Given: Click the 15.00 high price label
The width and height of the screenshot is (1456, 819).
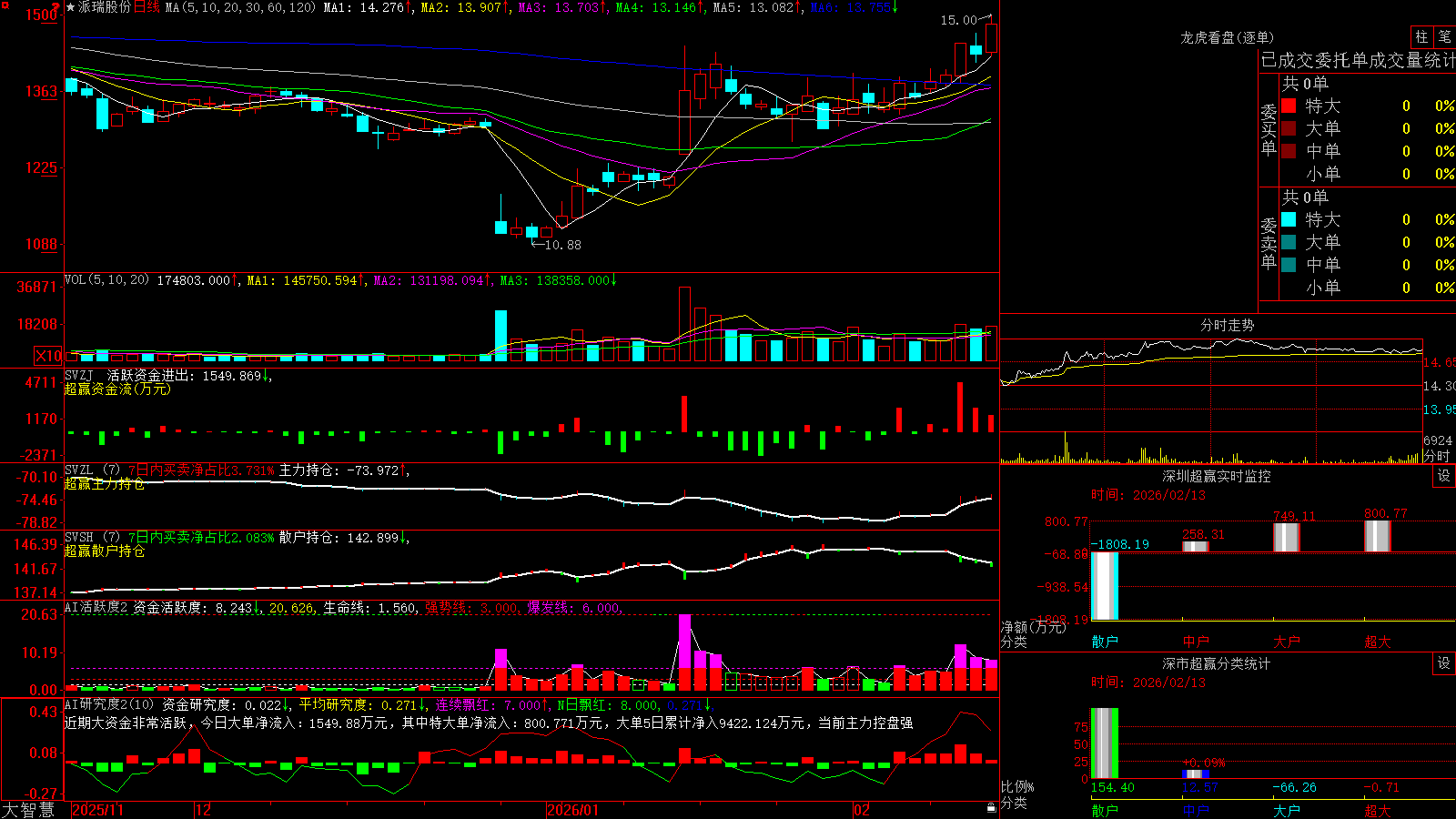Looking at the screenshot, I should click(x=958, y=20).
